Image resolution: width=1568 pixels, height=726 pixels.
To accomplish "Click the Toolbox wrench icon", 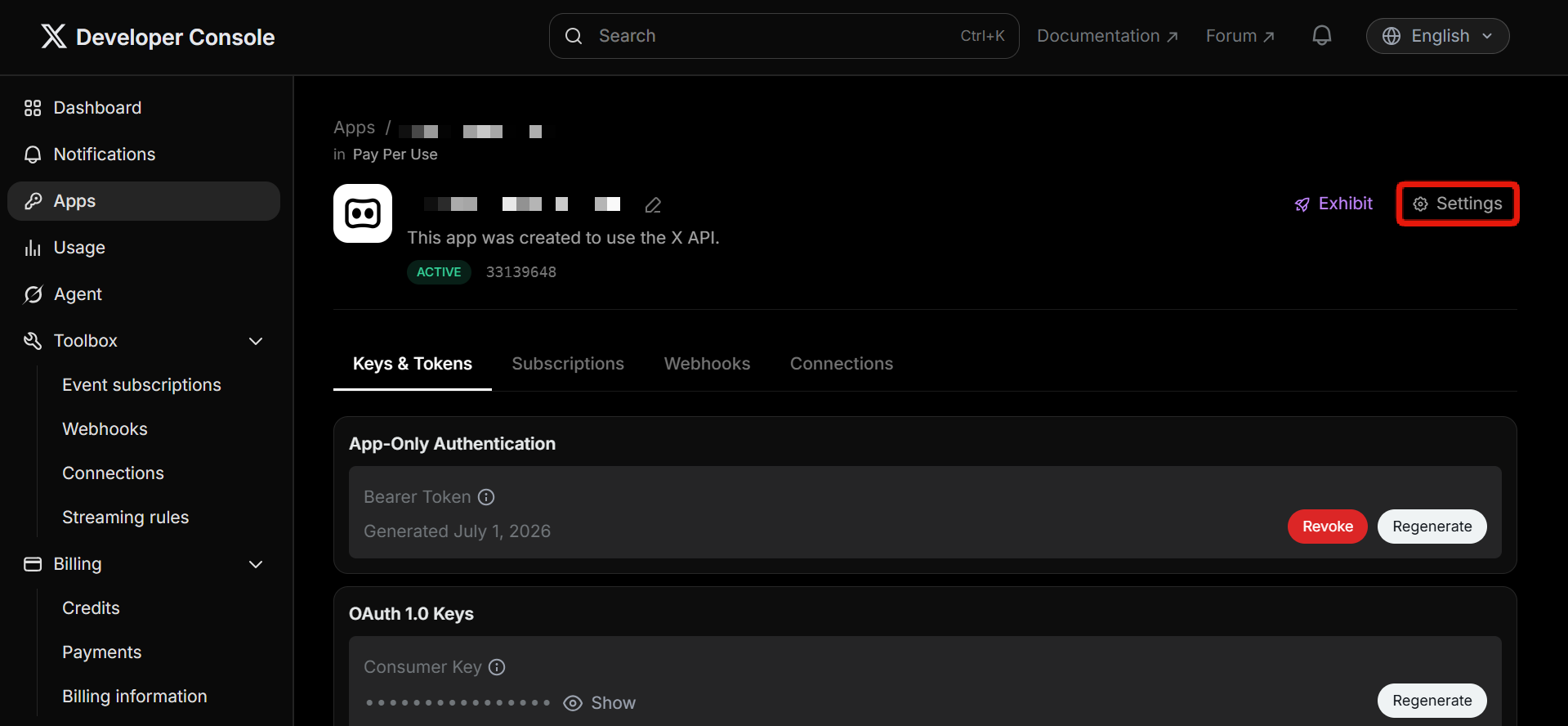I will [x=33, y=341].
